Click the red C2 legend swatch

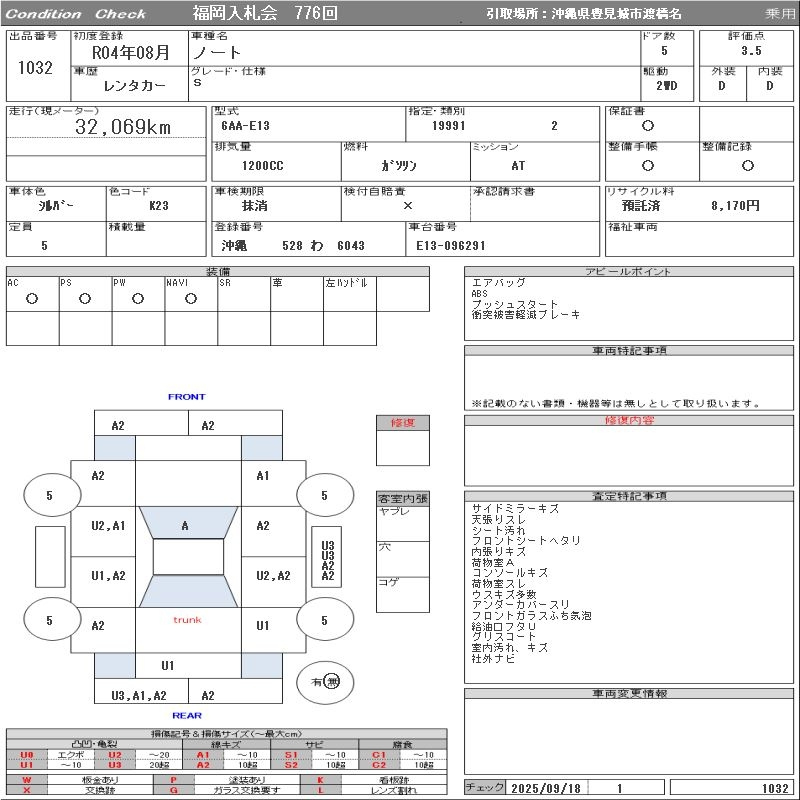[x=379, y=764]
